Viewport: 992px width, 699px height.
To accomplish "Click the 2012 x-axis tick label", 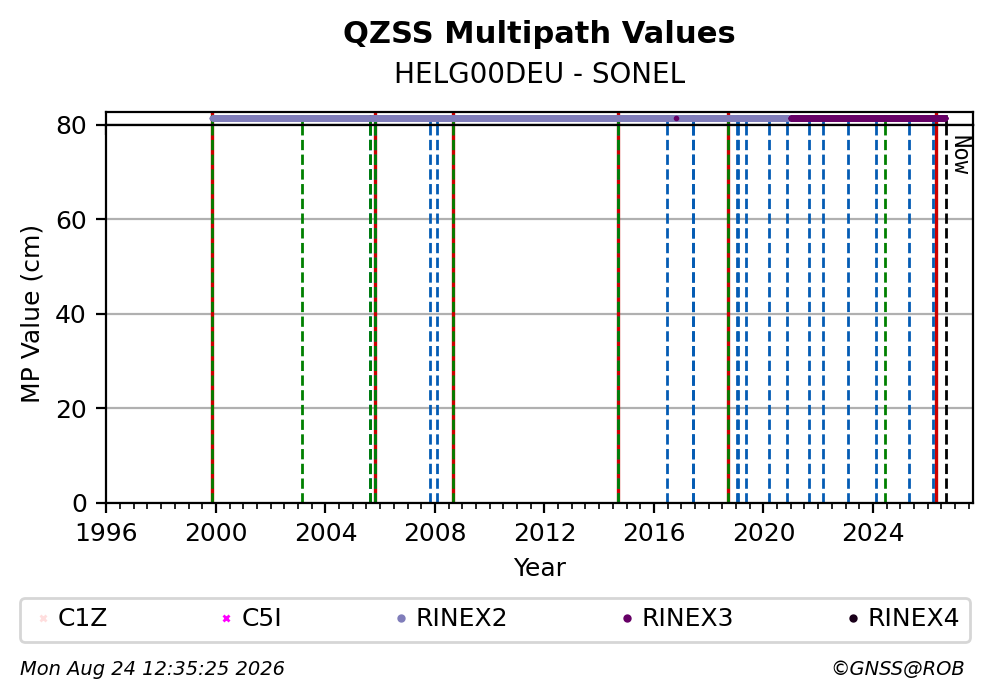I will click(545, 533).
